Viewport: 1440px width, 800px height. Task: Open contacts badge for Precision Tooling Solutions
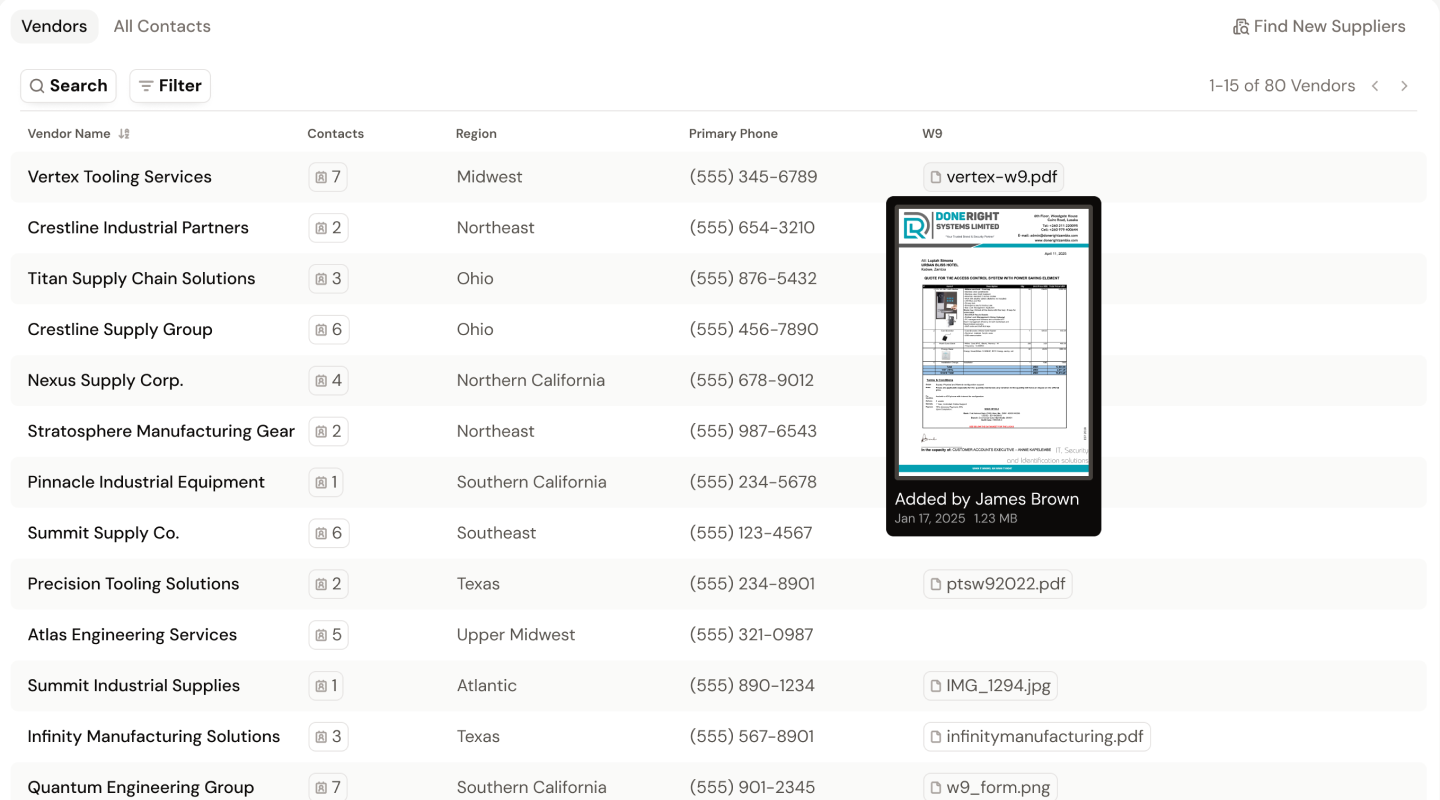(x=328, y=584)
